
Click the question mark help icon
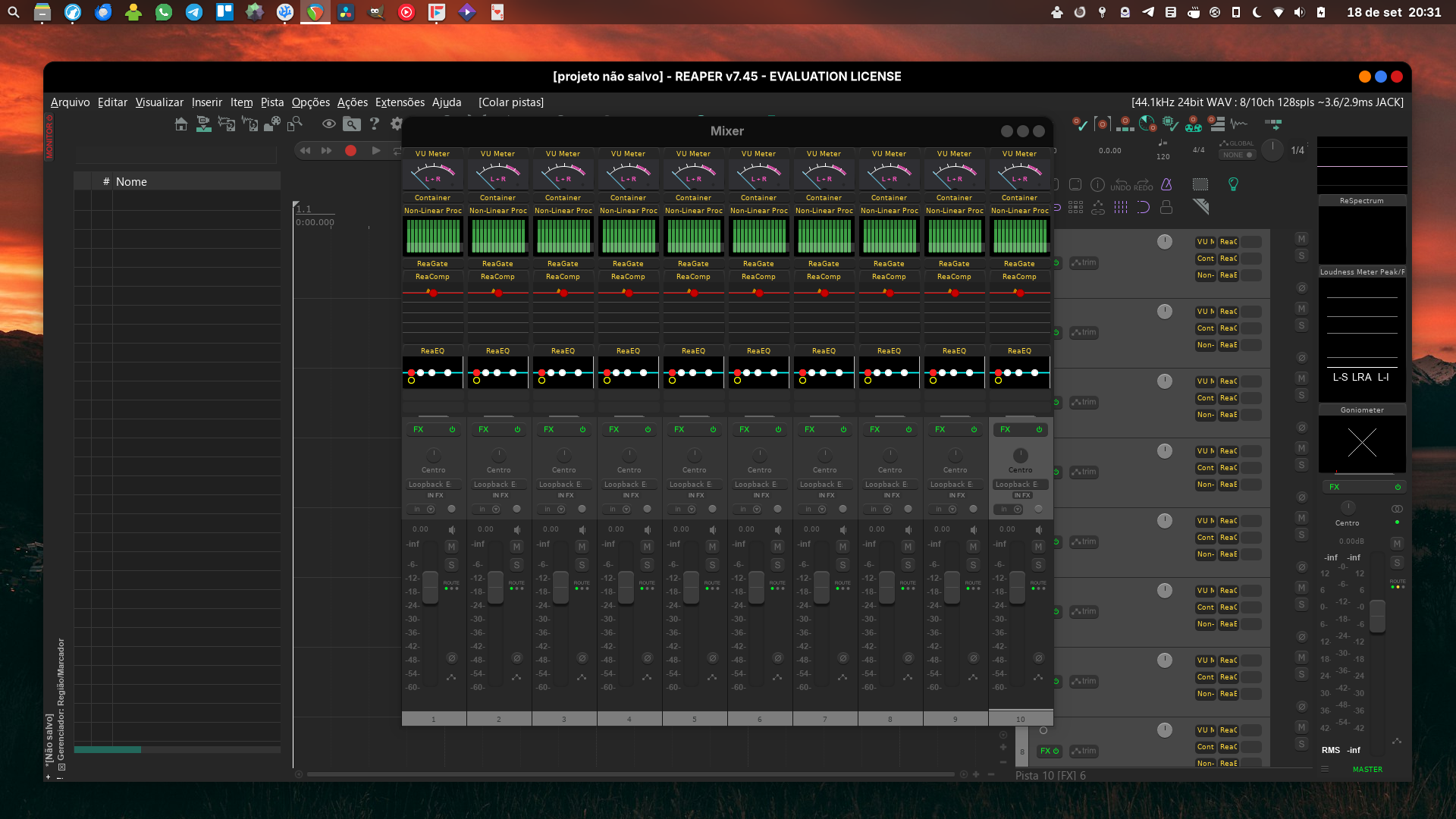click(374, 124)
